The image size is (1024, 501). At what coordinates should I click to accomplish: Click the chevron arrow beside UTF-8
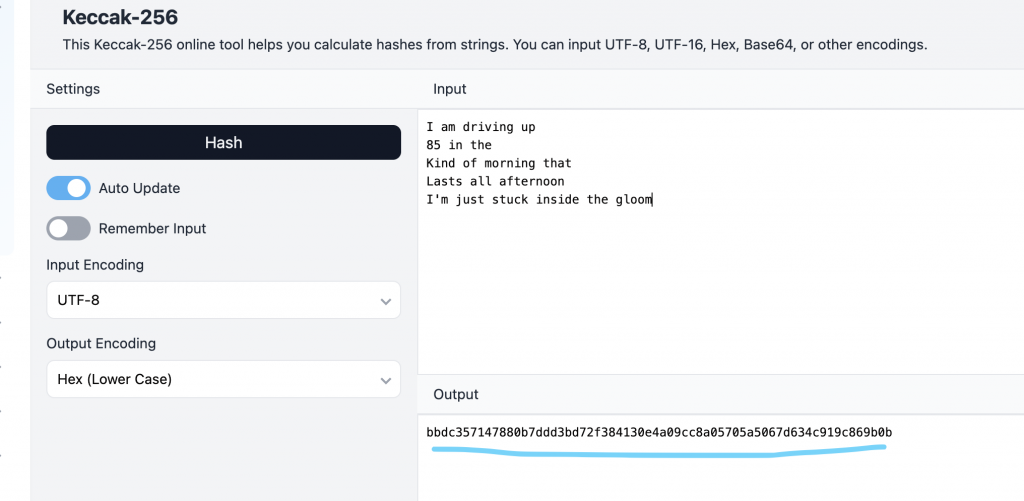tap(386, 301)
